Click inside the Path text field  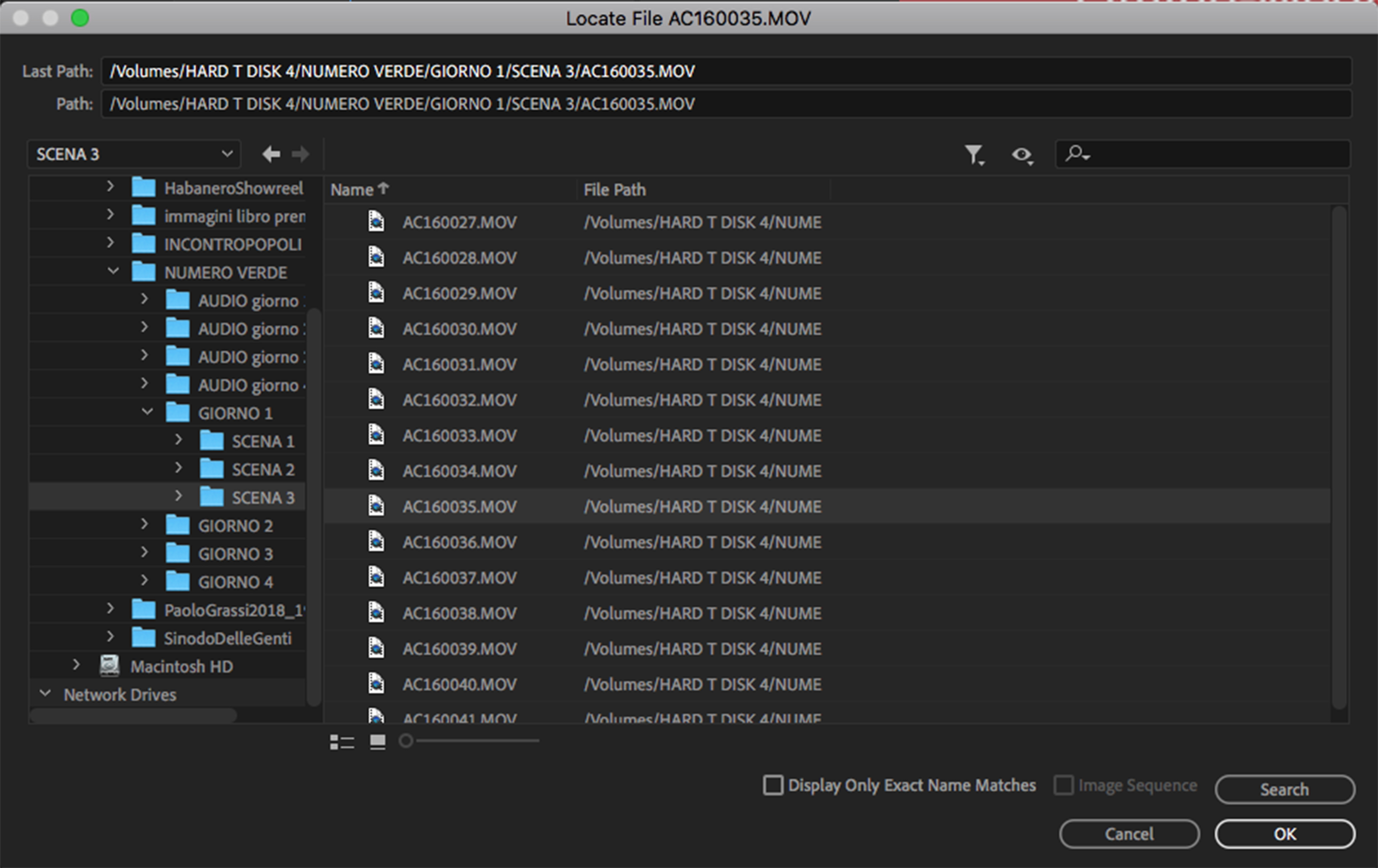pyautogui.click(x=725, y=104)
